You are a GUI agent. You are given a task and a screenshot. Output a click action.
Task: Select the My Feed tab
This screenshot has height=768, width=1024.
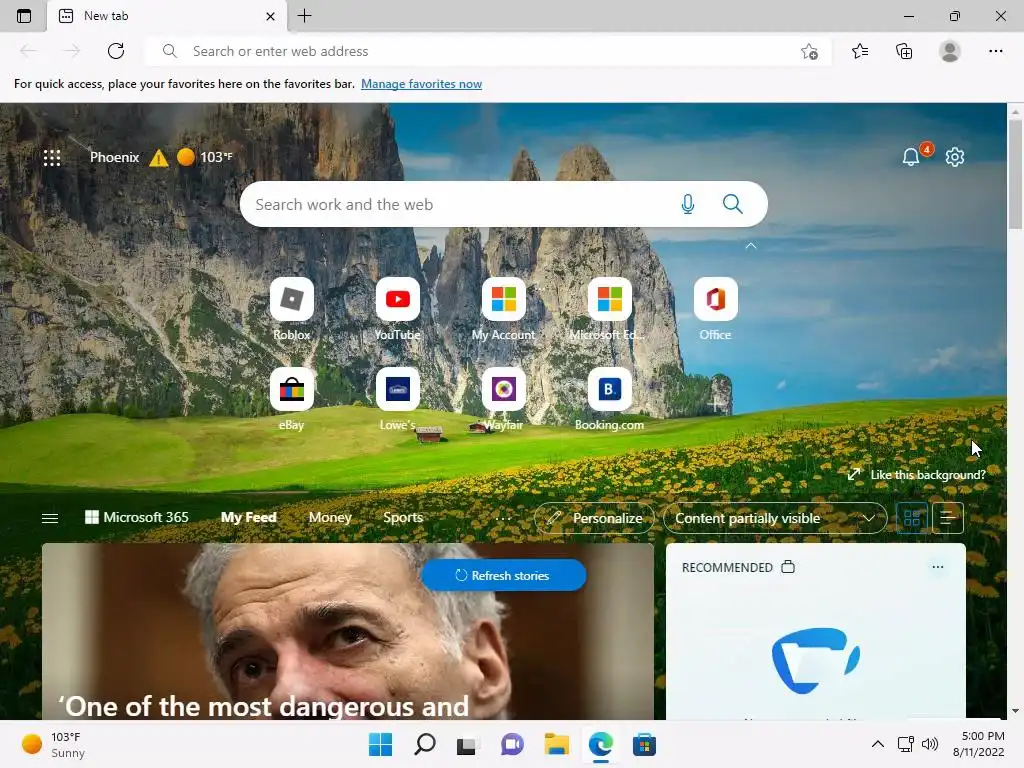coord(249,517)
